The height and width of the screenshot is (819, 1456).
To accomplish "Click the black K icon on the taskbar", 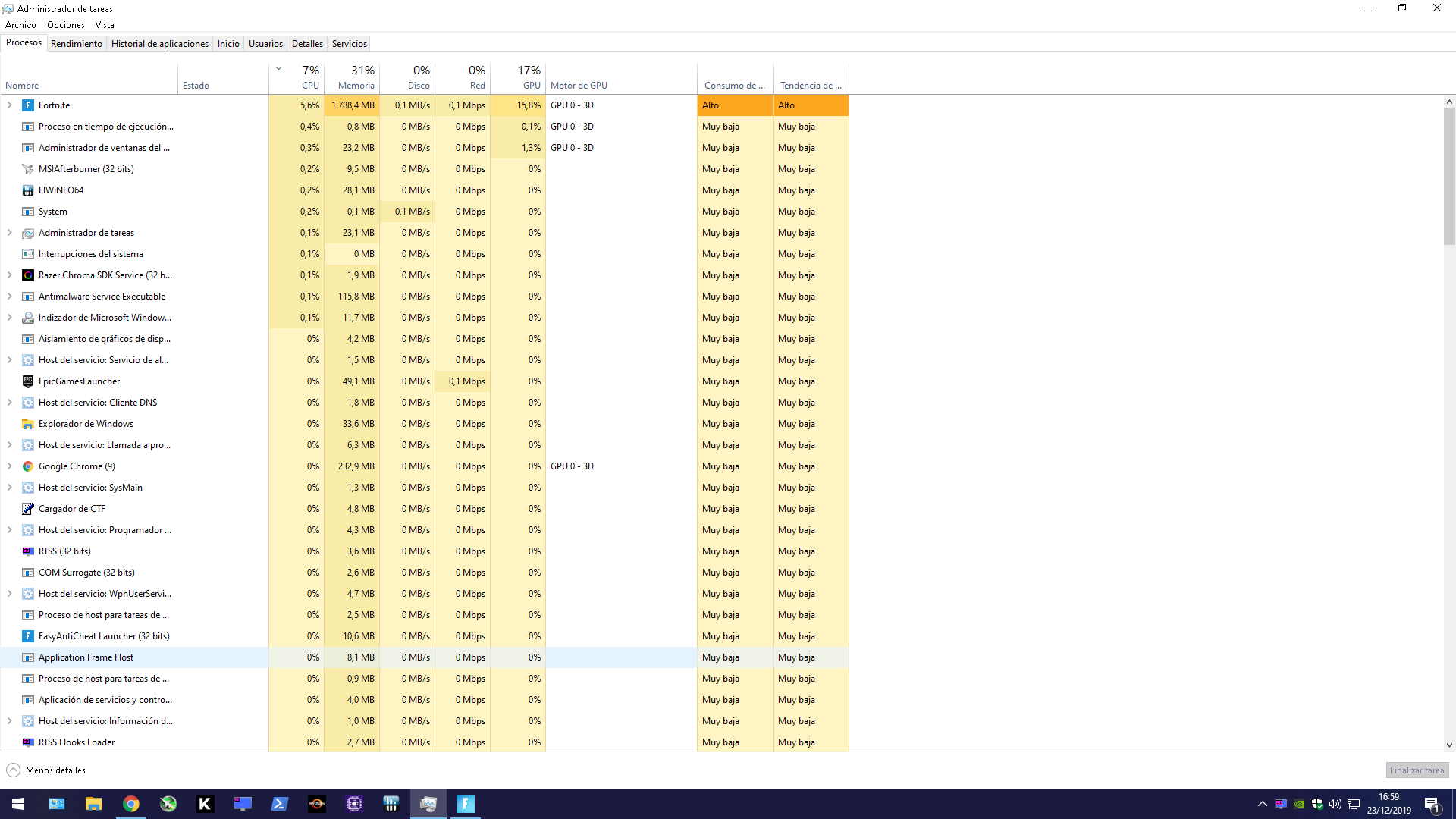I will coord(206,804).
